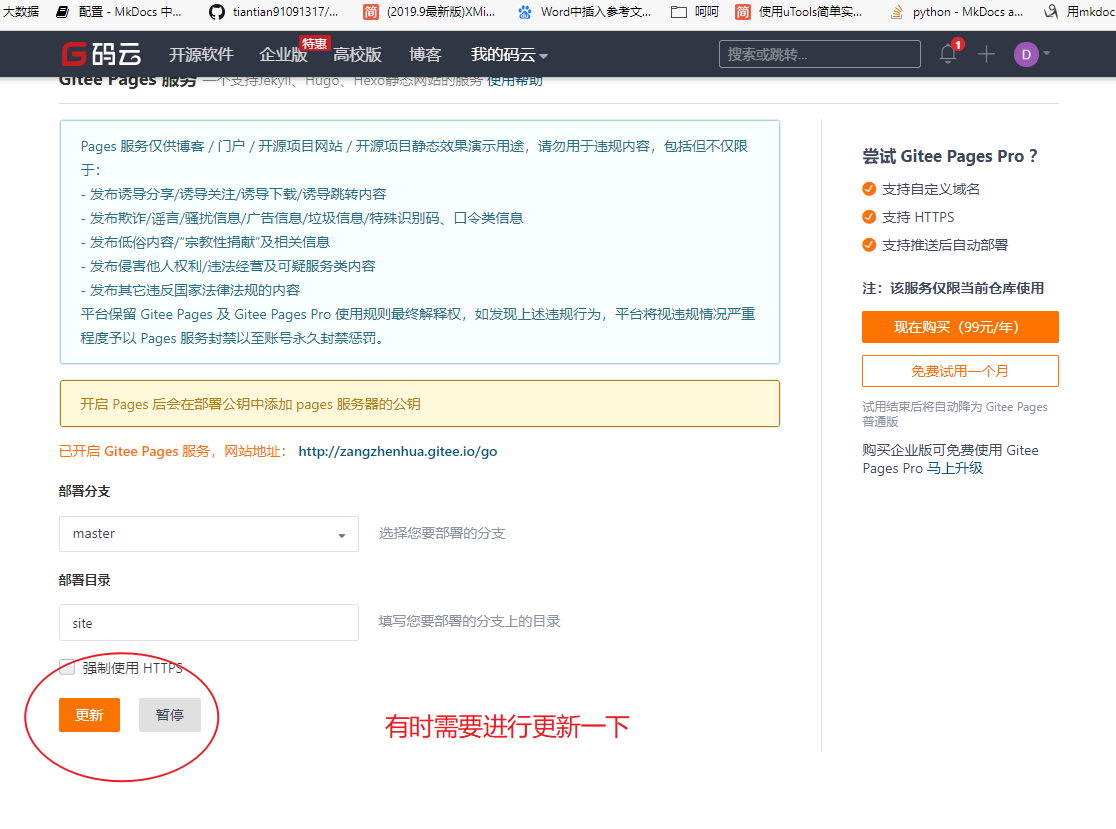Click 现在购买 (99元/年) button

(960, 327)
